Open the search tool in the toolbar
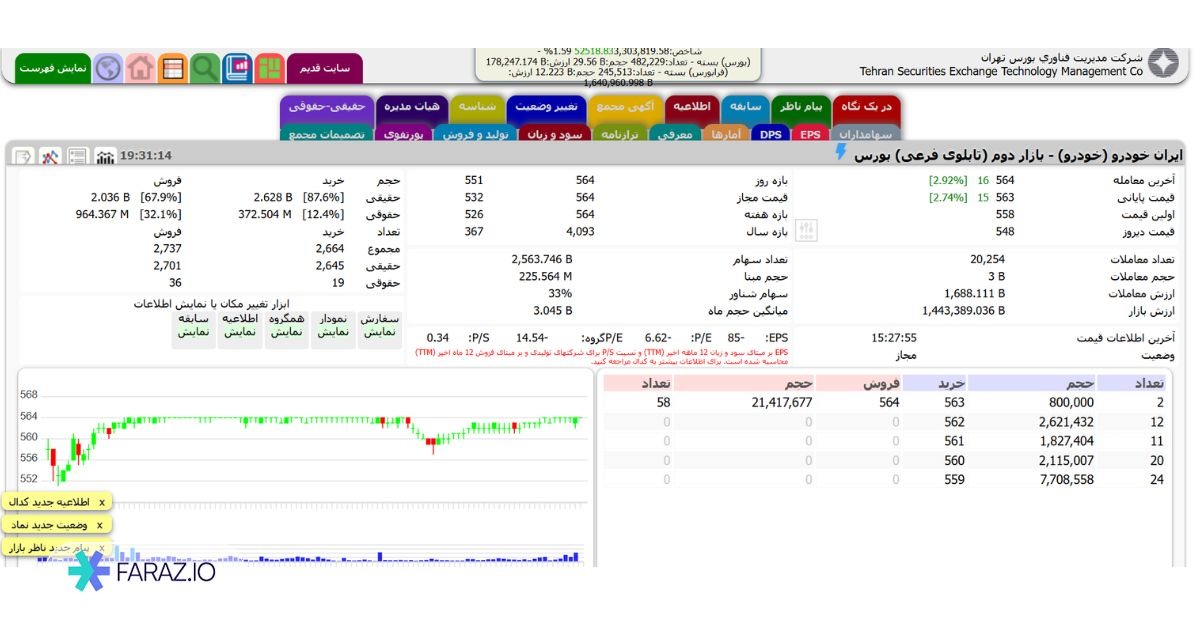Viewport: 1200px width, 630px height. click(203, 65)
